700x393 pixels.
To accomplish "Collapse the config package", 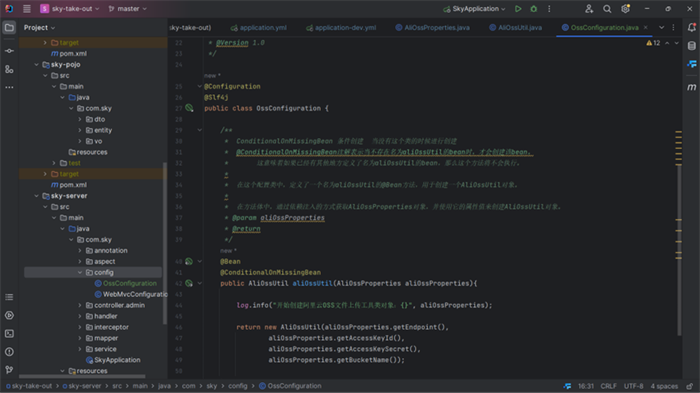I will point(80,272).
